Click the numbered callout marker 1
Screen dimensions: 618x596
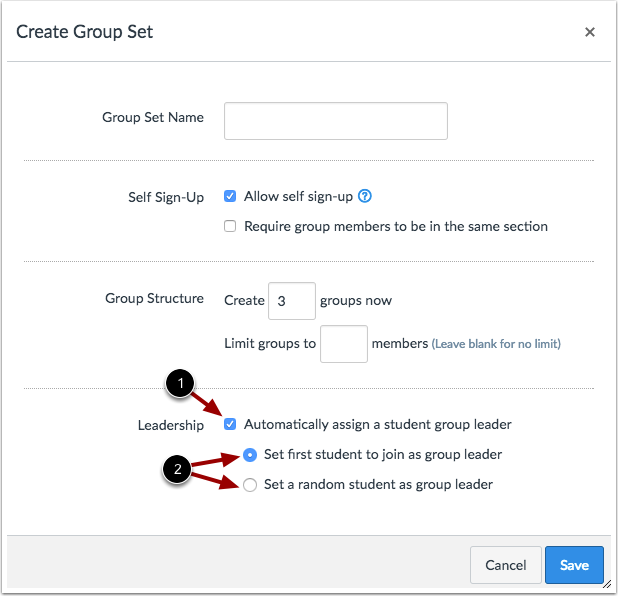tap(180, 383)
